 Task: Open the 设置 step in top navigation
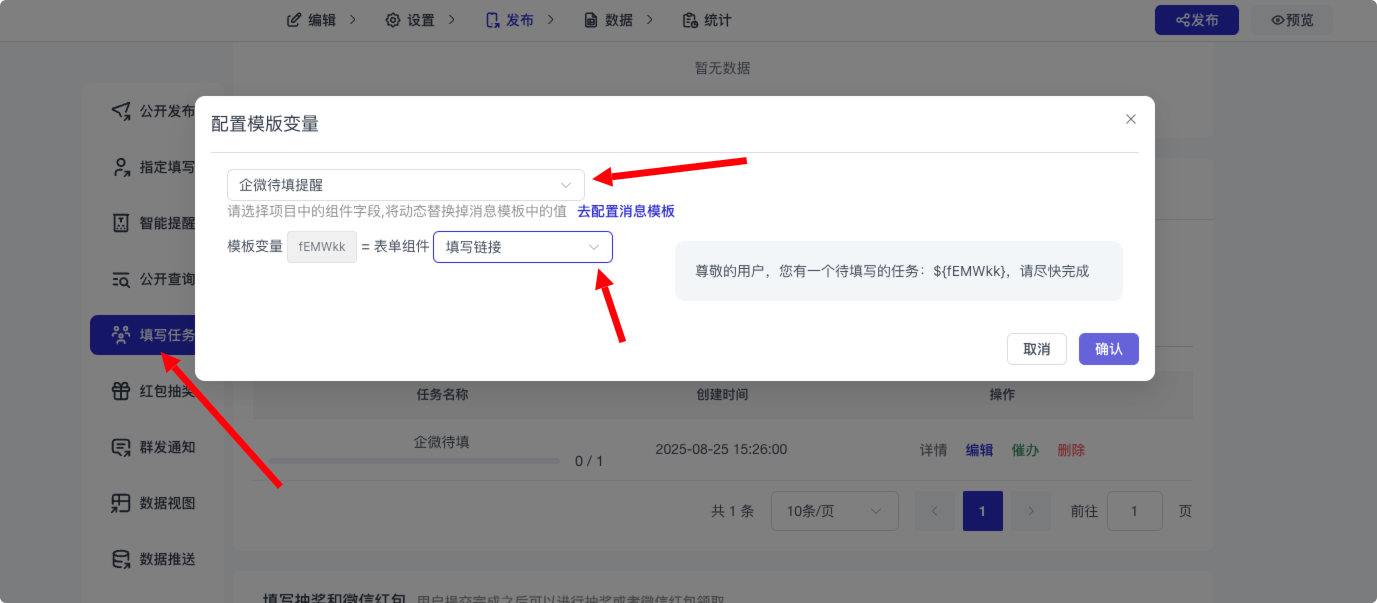(x=411, y=20)
